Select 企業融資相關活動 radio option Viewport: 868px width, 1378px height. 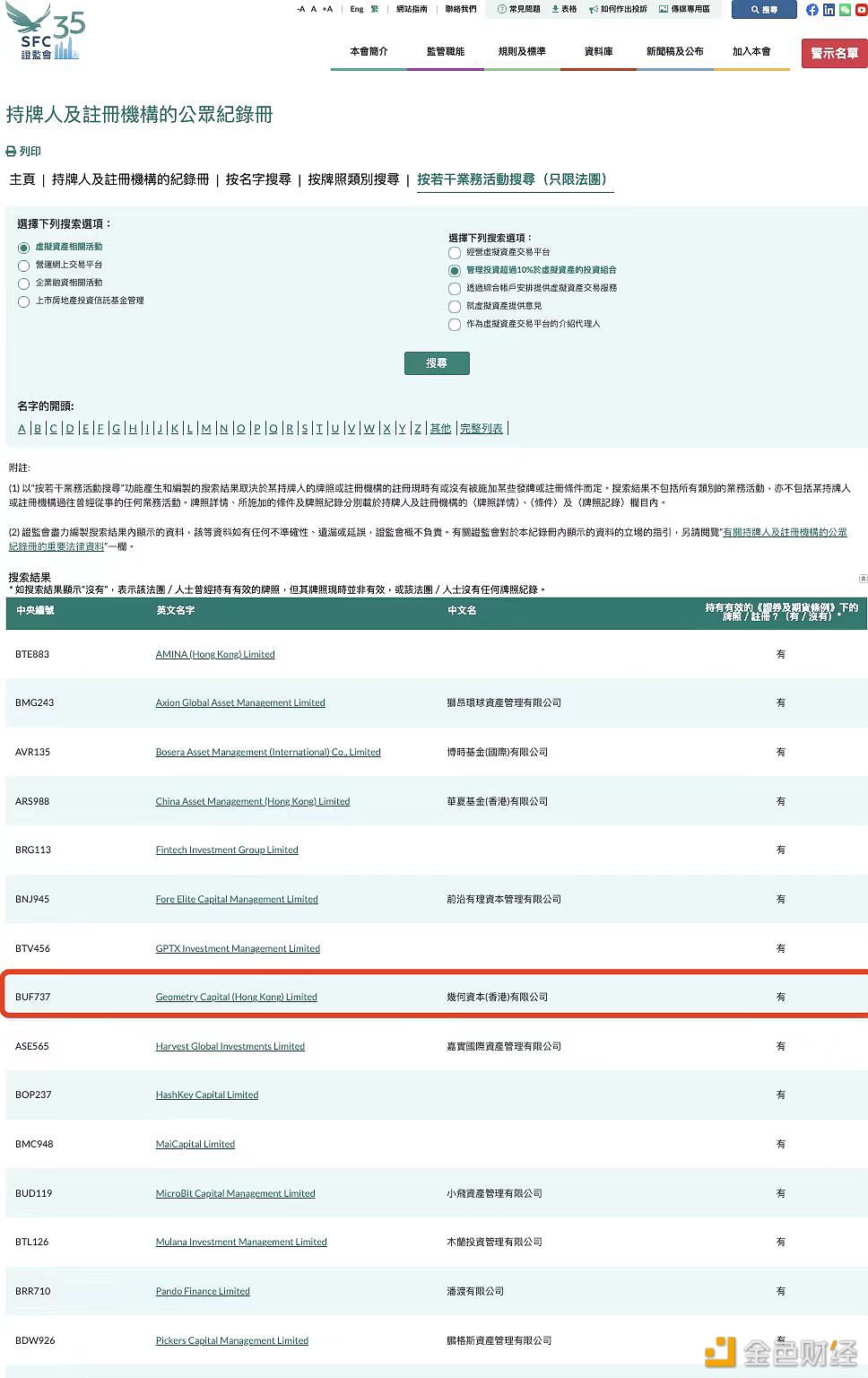pyautogui.click(x=24, y=283)
